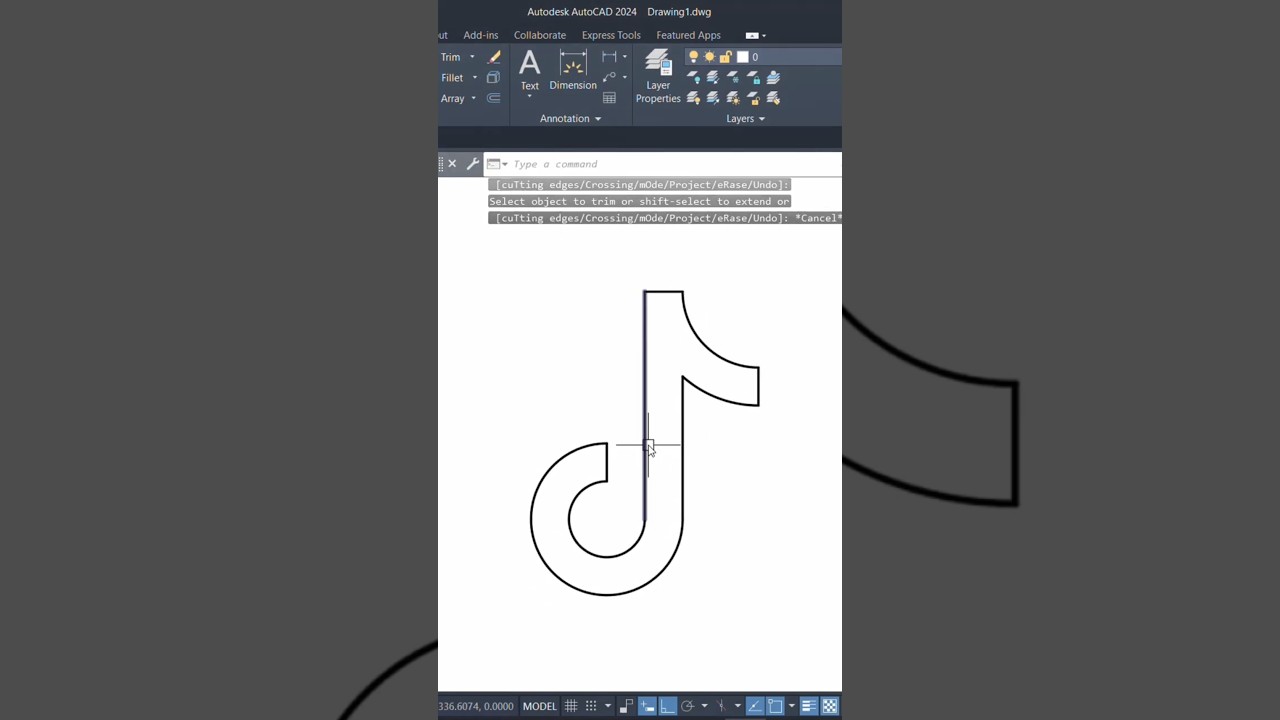
Task: Click the layer Off tool icon
Action: pos(693,77)
